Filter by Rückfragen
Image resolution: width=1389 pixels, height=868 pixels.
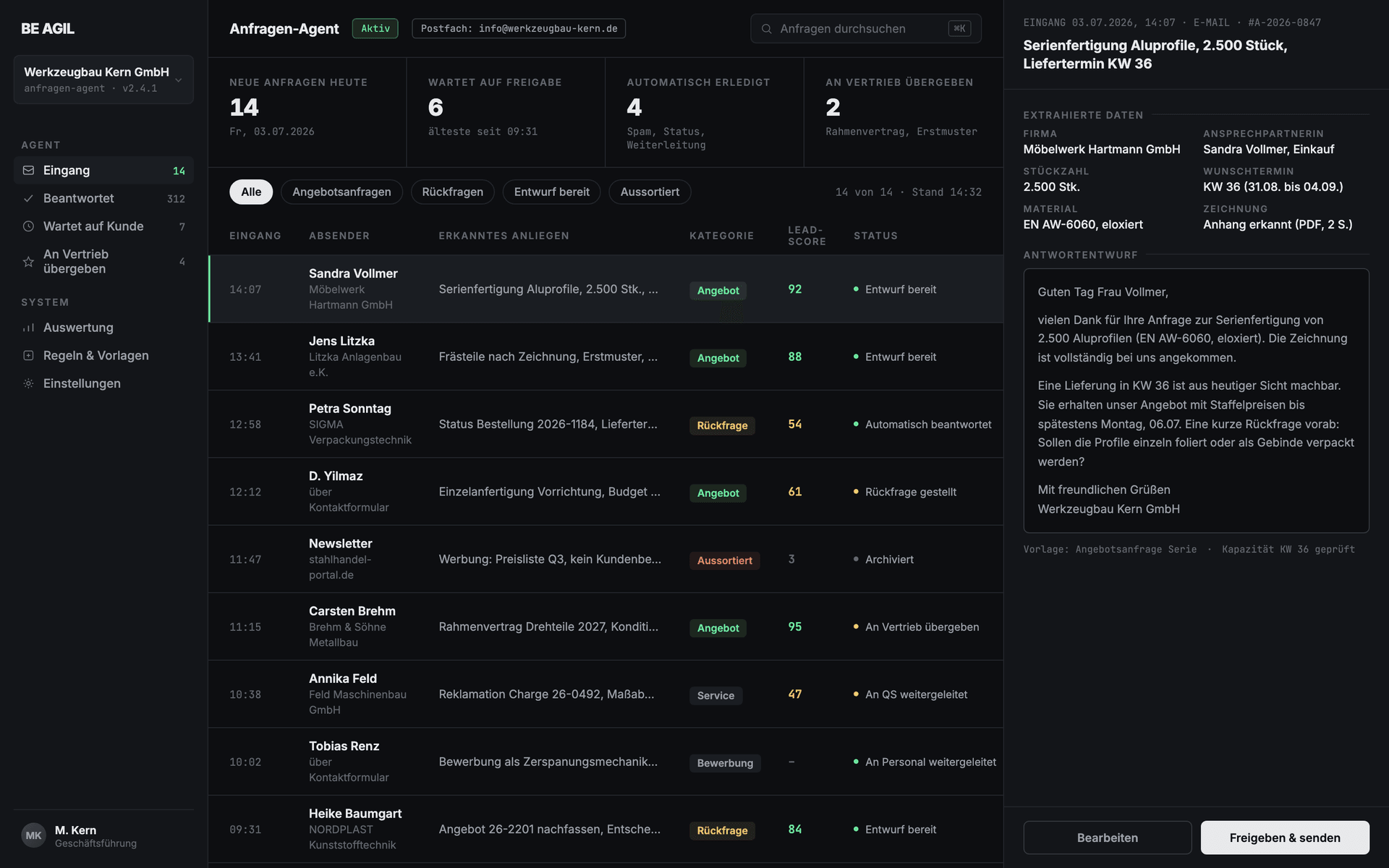(x=453, y=192)
